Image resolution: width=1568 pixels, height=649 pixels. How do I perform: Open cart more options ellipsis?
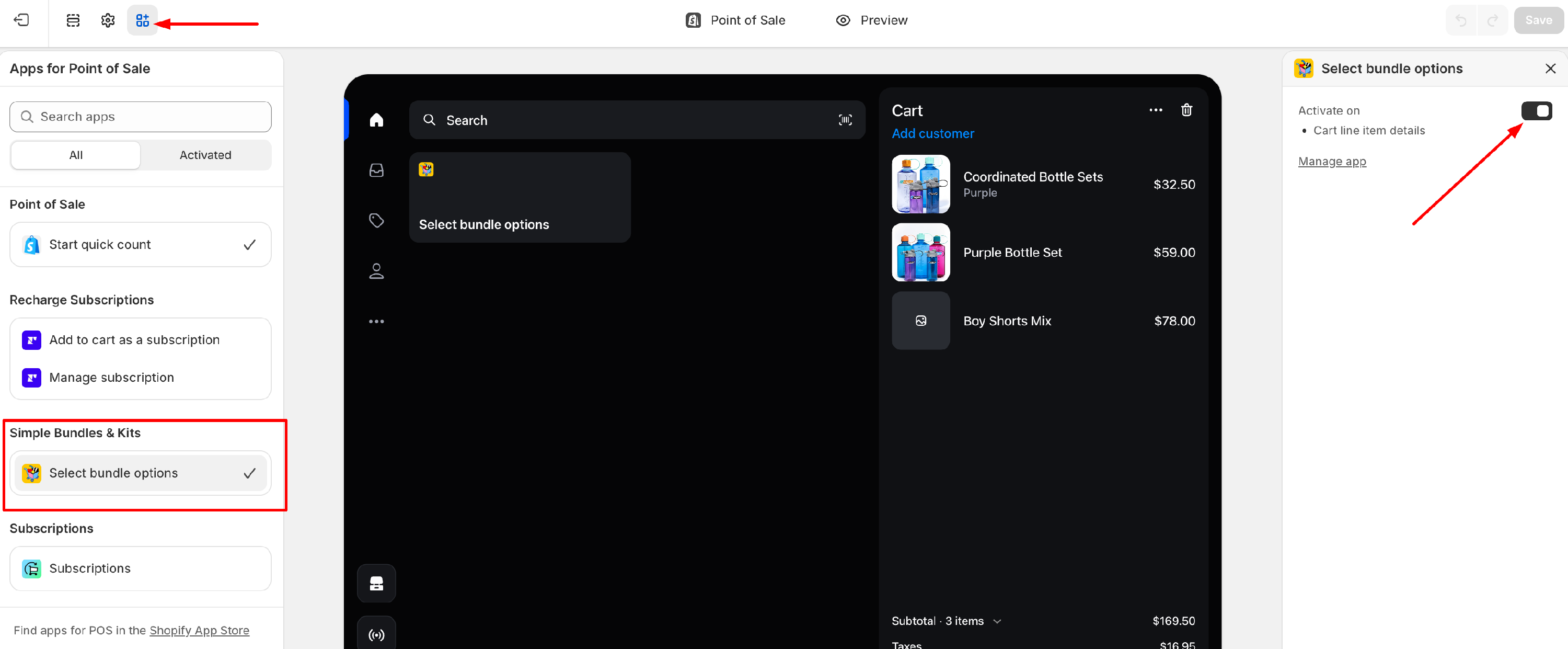[1155, 110]
